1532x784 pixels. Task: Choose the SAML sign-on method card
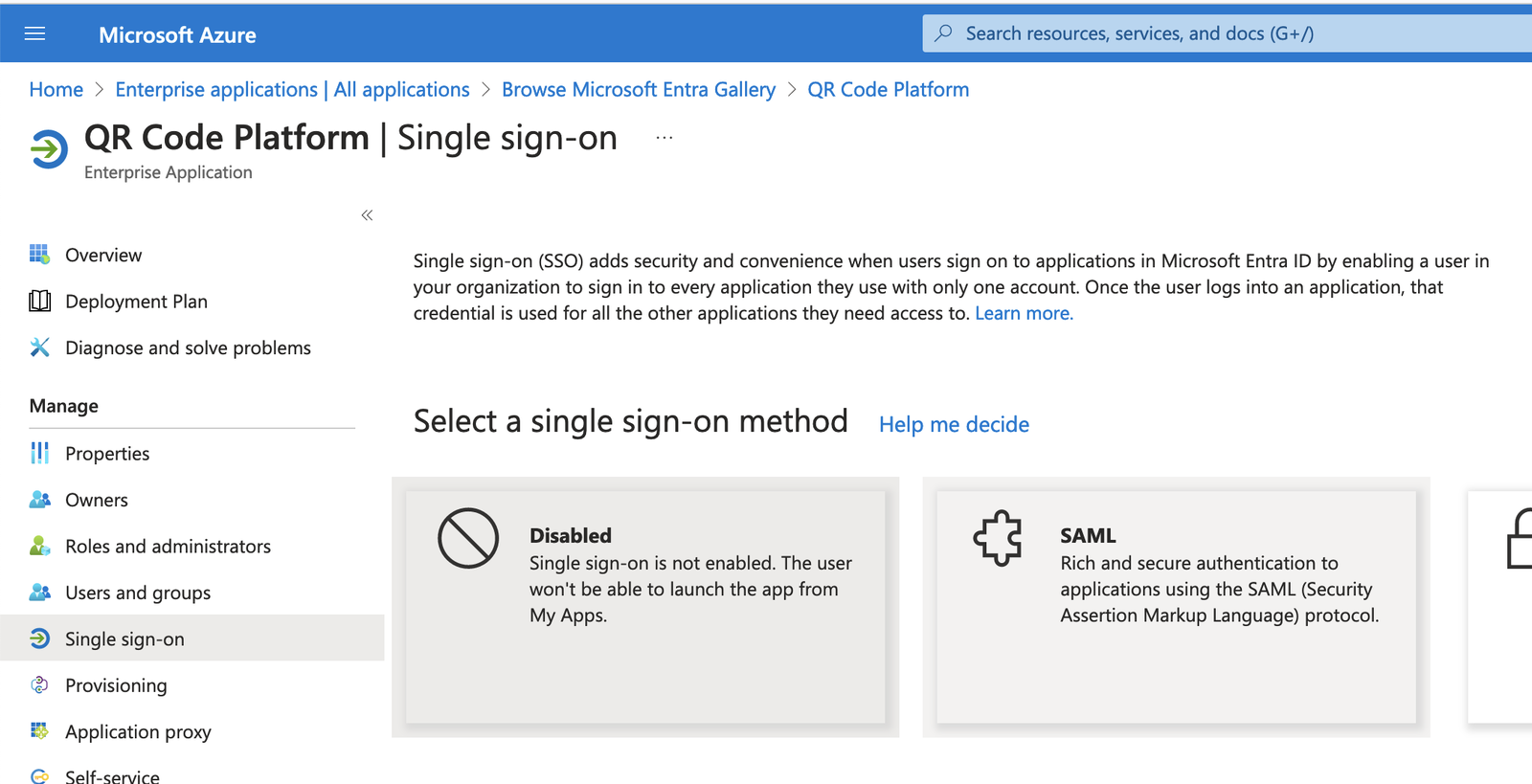(1176, 607)
